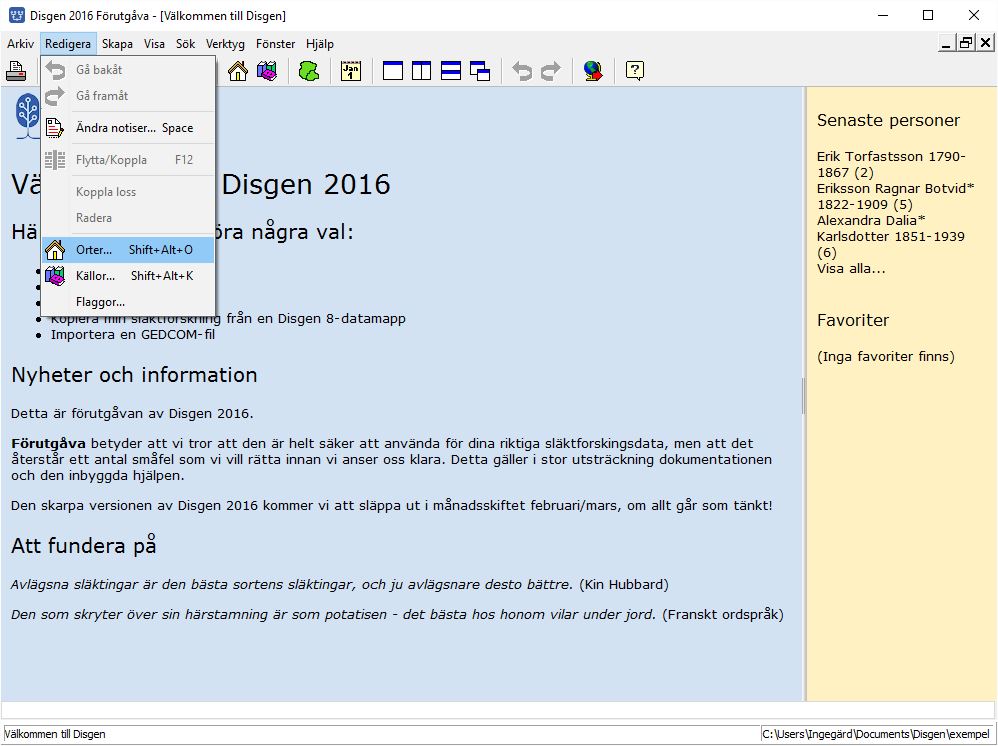Screen dimensions: 998x746
Task: Click the Disgen 8-datamapp copy link
Action: 228,318
